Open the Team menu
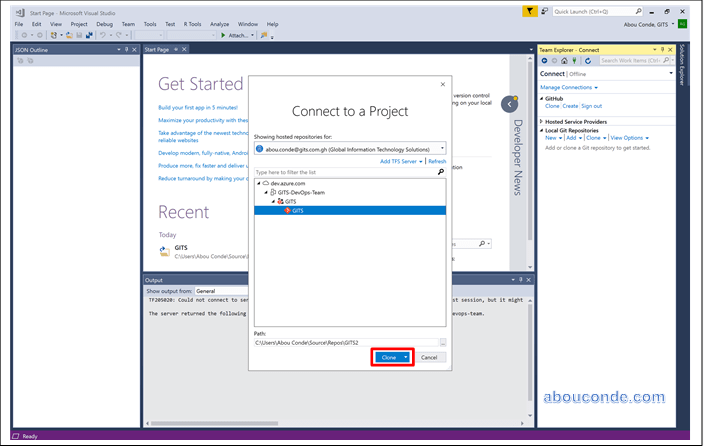 click(128, 23)
